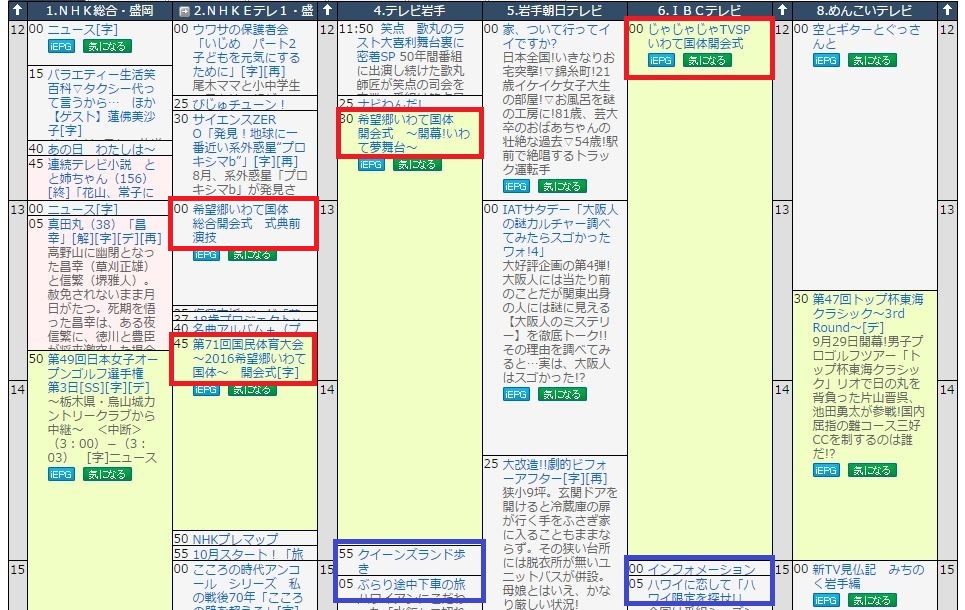Screen dimensions: 965x610
Task: Click iEPG under じゃじゃじゃTVSP いわて国体開会式
Action: pos(661,60)
